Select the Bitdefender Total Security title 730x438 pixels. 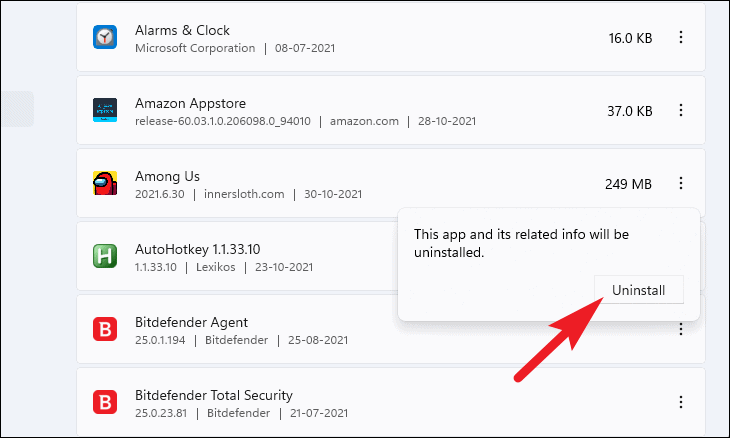214,396
